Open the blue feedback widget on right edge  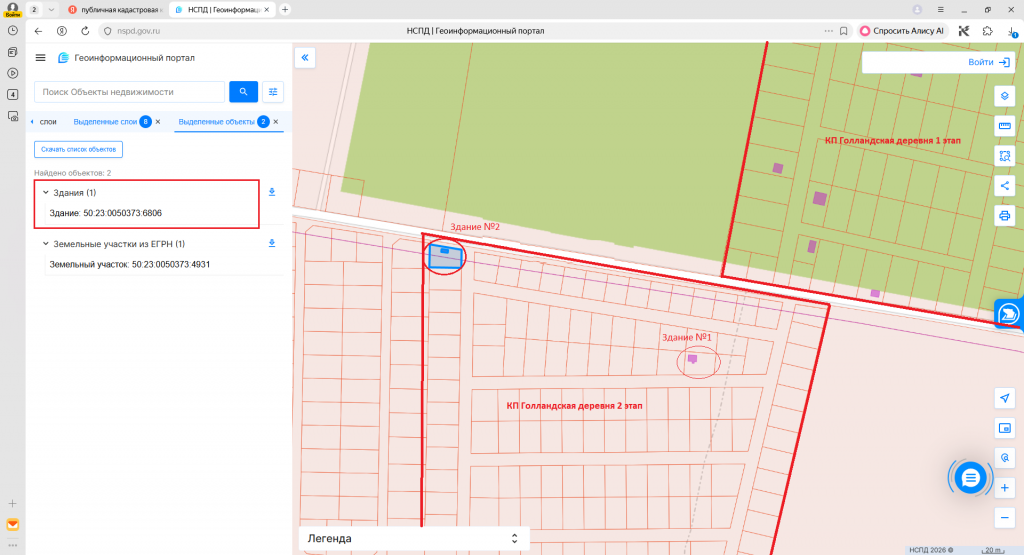click(1008, 314)
